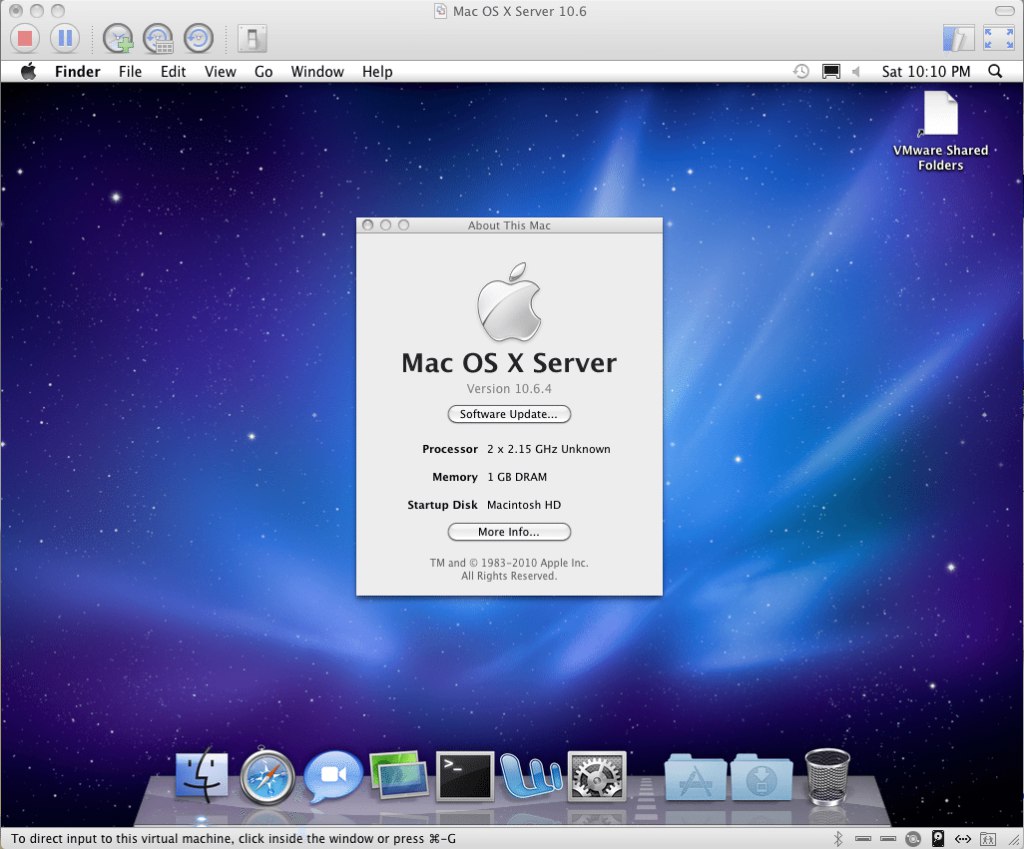Open Finder from the dock
The height and width of the screenshot is (849, 1024).
point(202,775)
